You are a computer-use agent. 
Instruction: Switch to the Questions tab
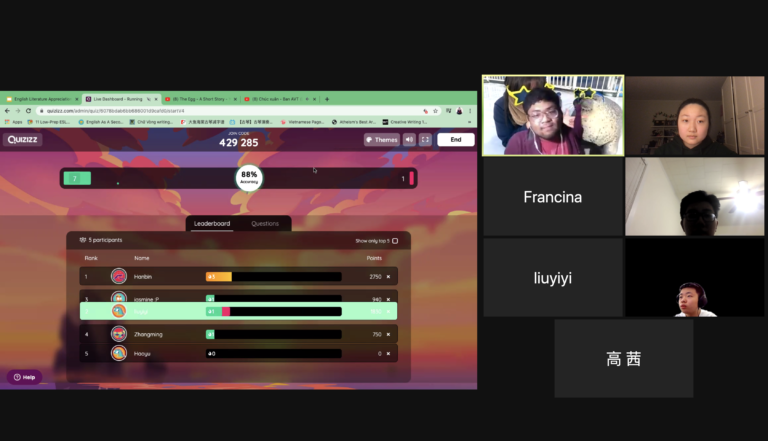pos(265,223)
